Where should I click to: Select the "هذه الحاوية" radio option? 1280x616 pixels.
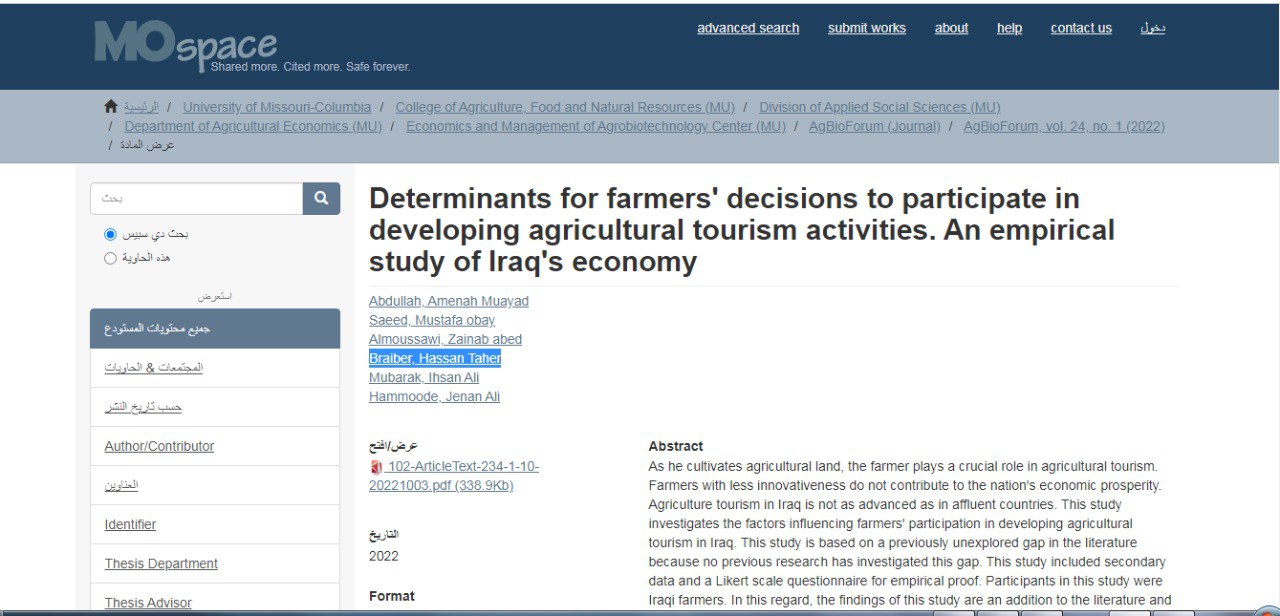click(x=111, y=258)
